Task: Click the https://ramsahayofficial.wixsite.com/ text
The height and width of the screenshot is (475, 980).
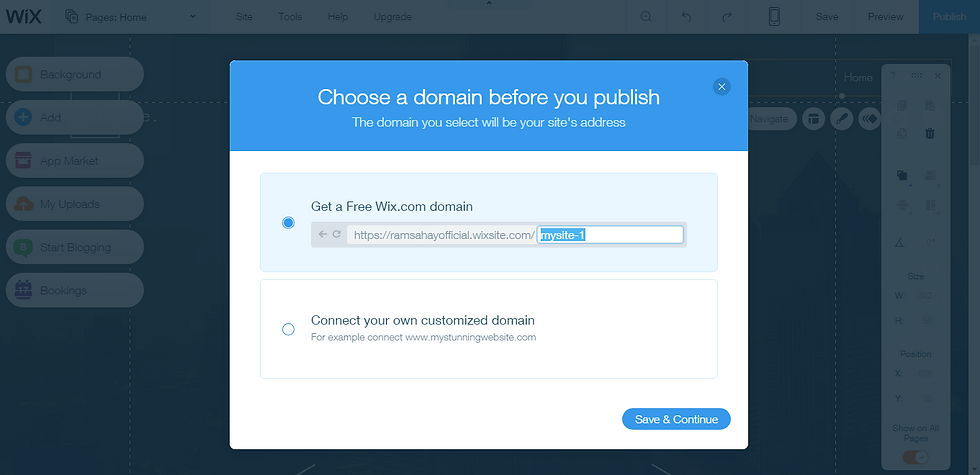Action: tap(442, 235)
